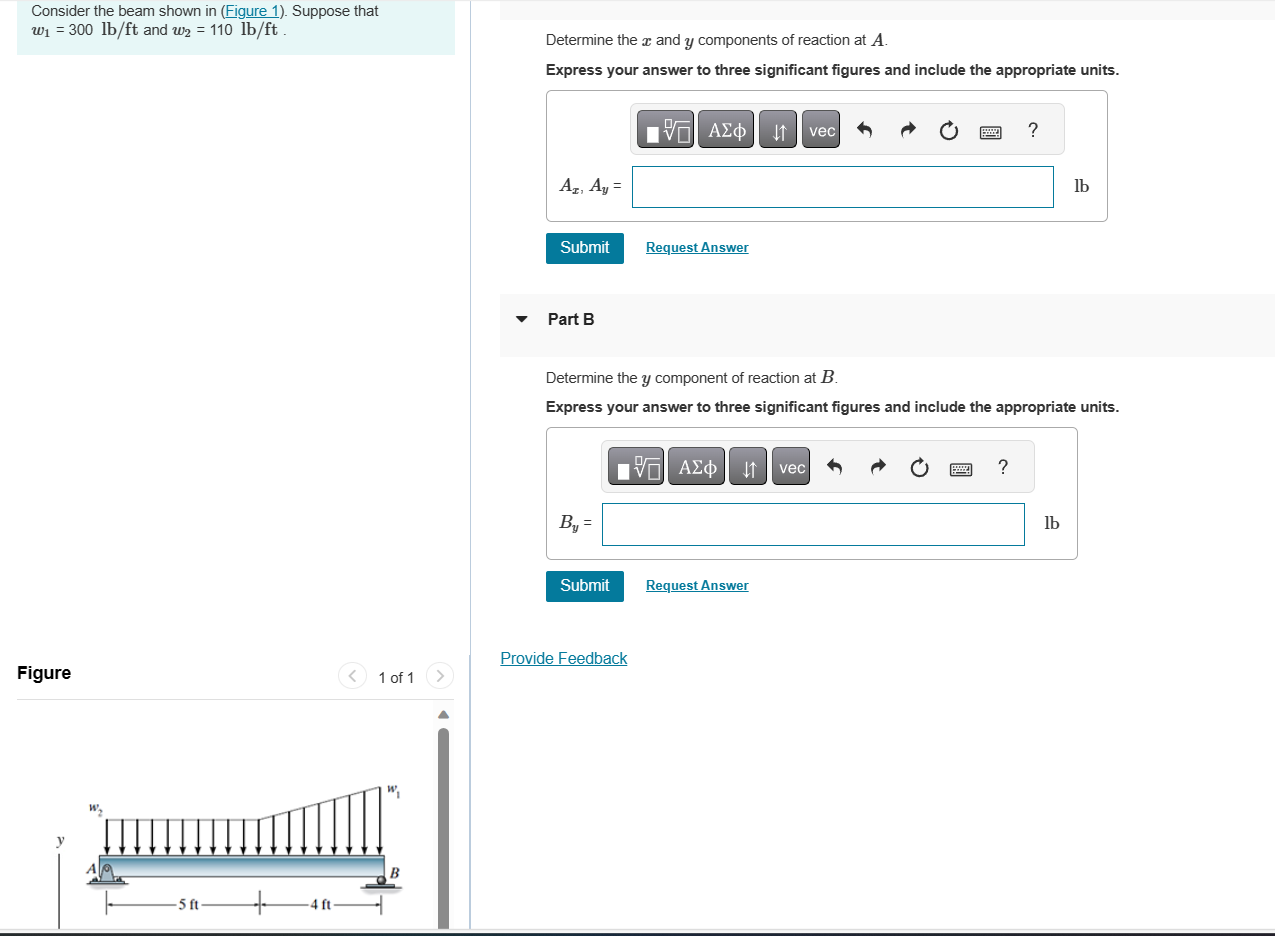Click Request Answer for Part B
Screen dimensions: 1275x936
tap(696, 585)
